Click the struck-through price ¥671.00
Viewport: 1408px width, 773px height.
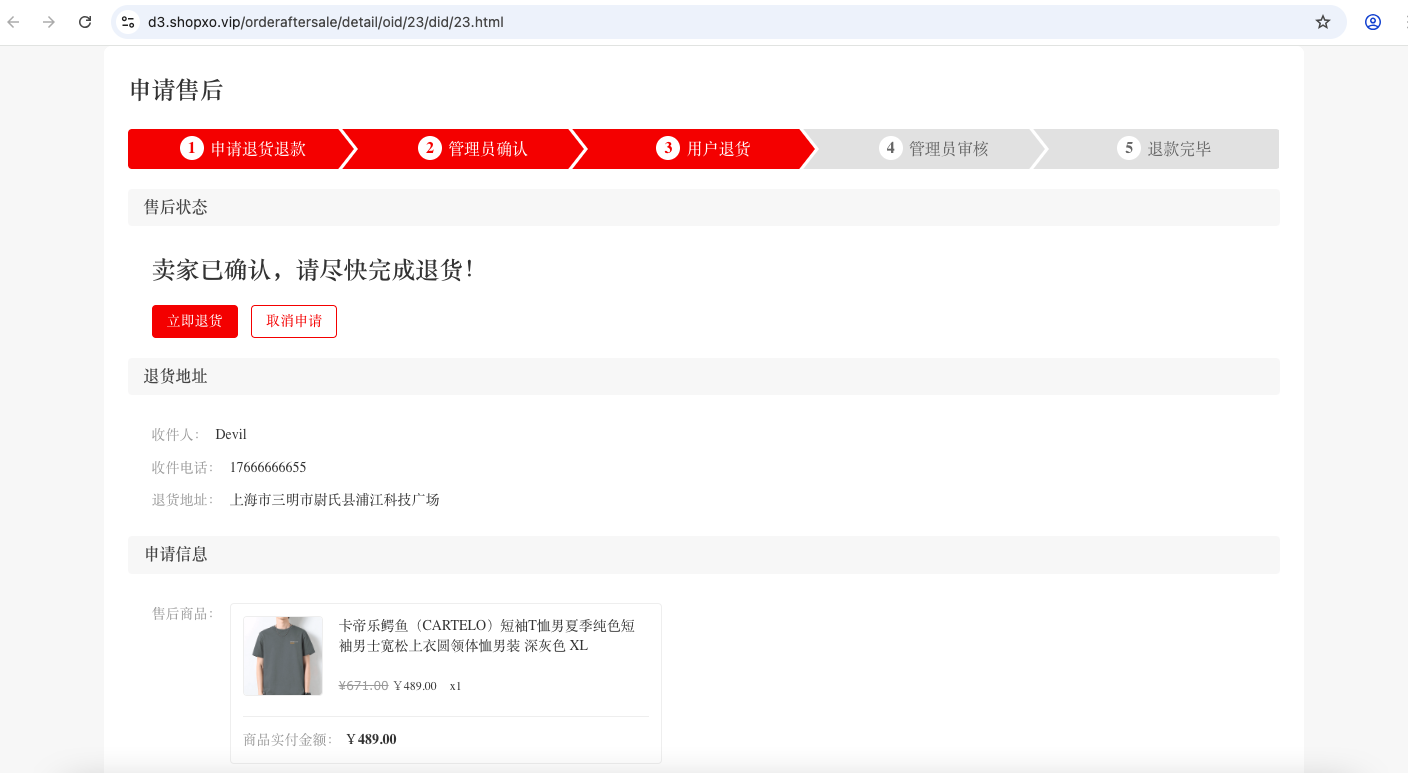(364, 686)
